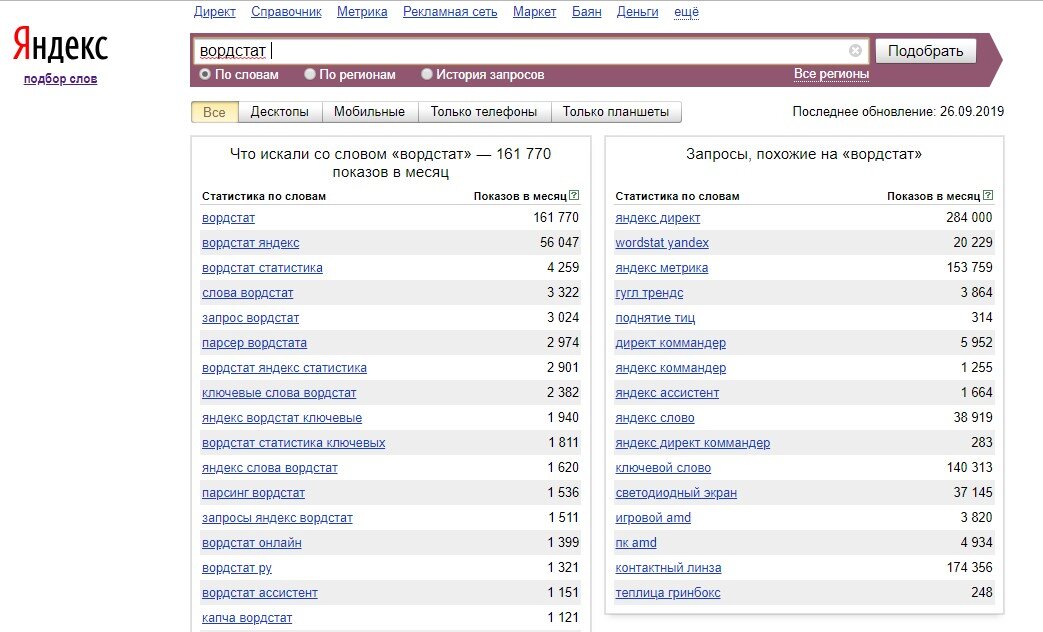The image size is (1043, 632).
Task: Click the подбор слов link under logo
Action: (x=61, y=79)
